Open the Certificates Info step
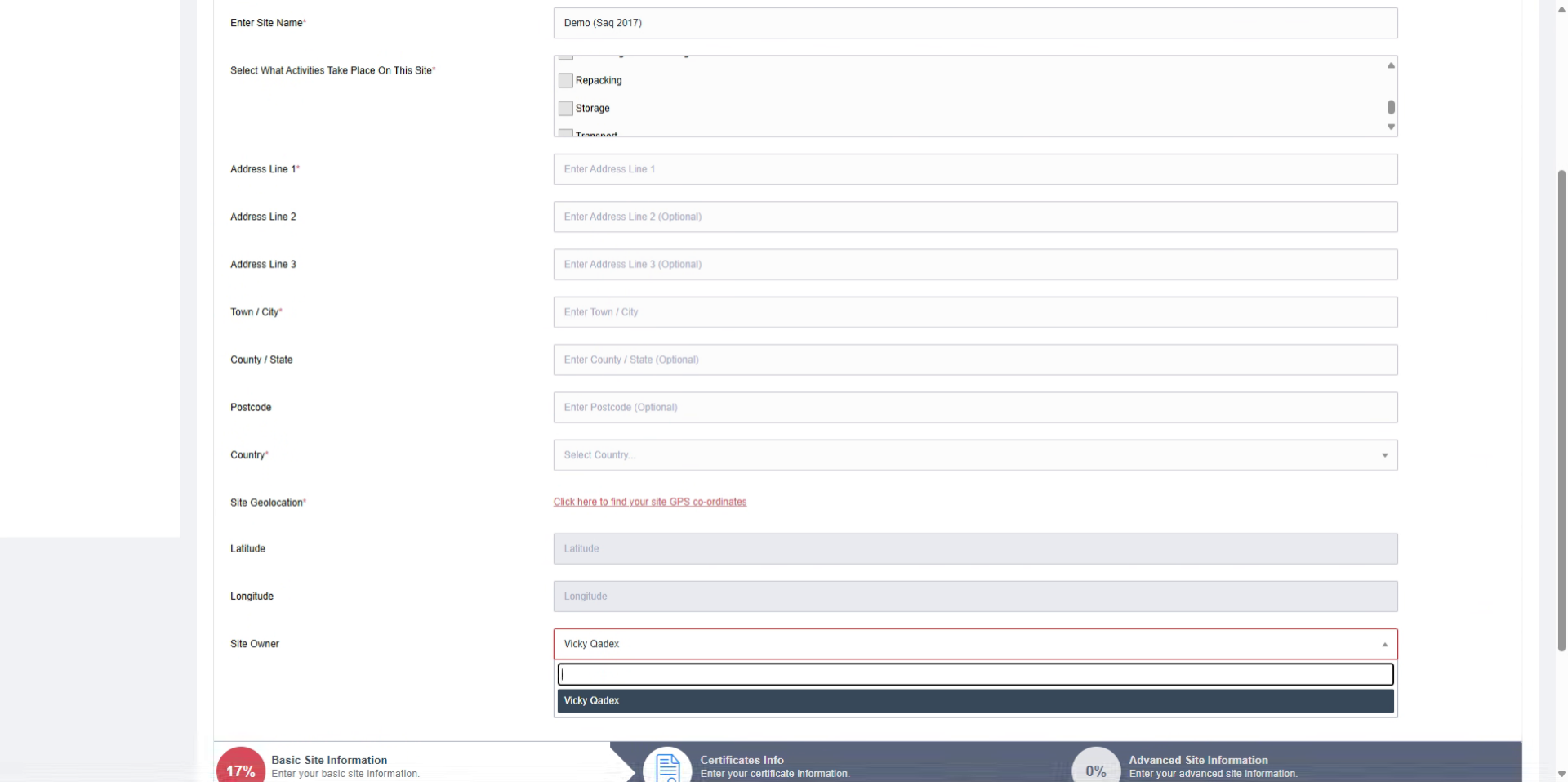This screenshot has width=1568, height=782. (841, 762)
